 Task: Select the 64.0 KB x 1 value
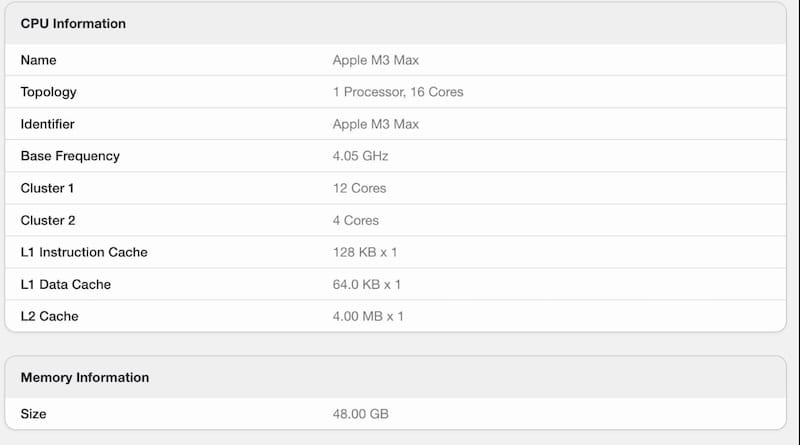pos(366,284)
